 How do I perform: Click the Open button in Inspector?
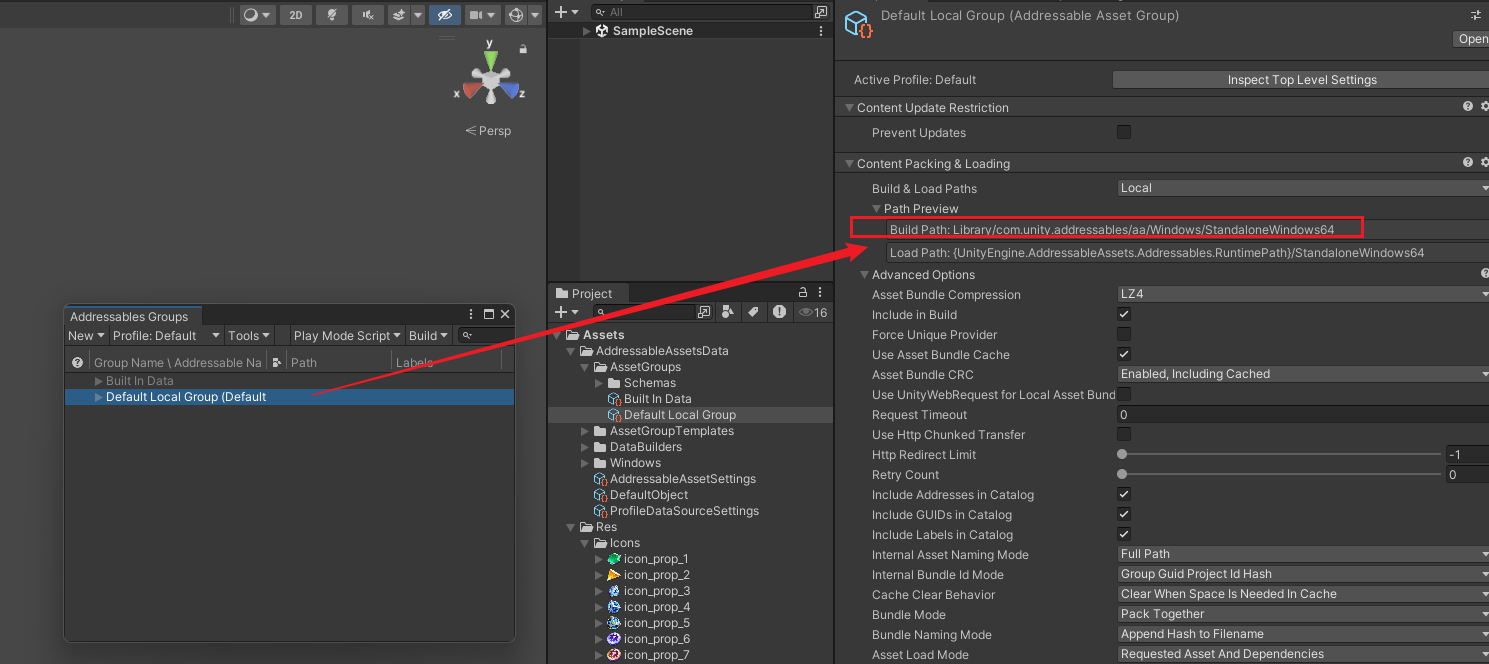[x=1471, y=39]
